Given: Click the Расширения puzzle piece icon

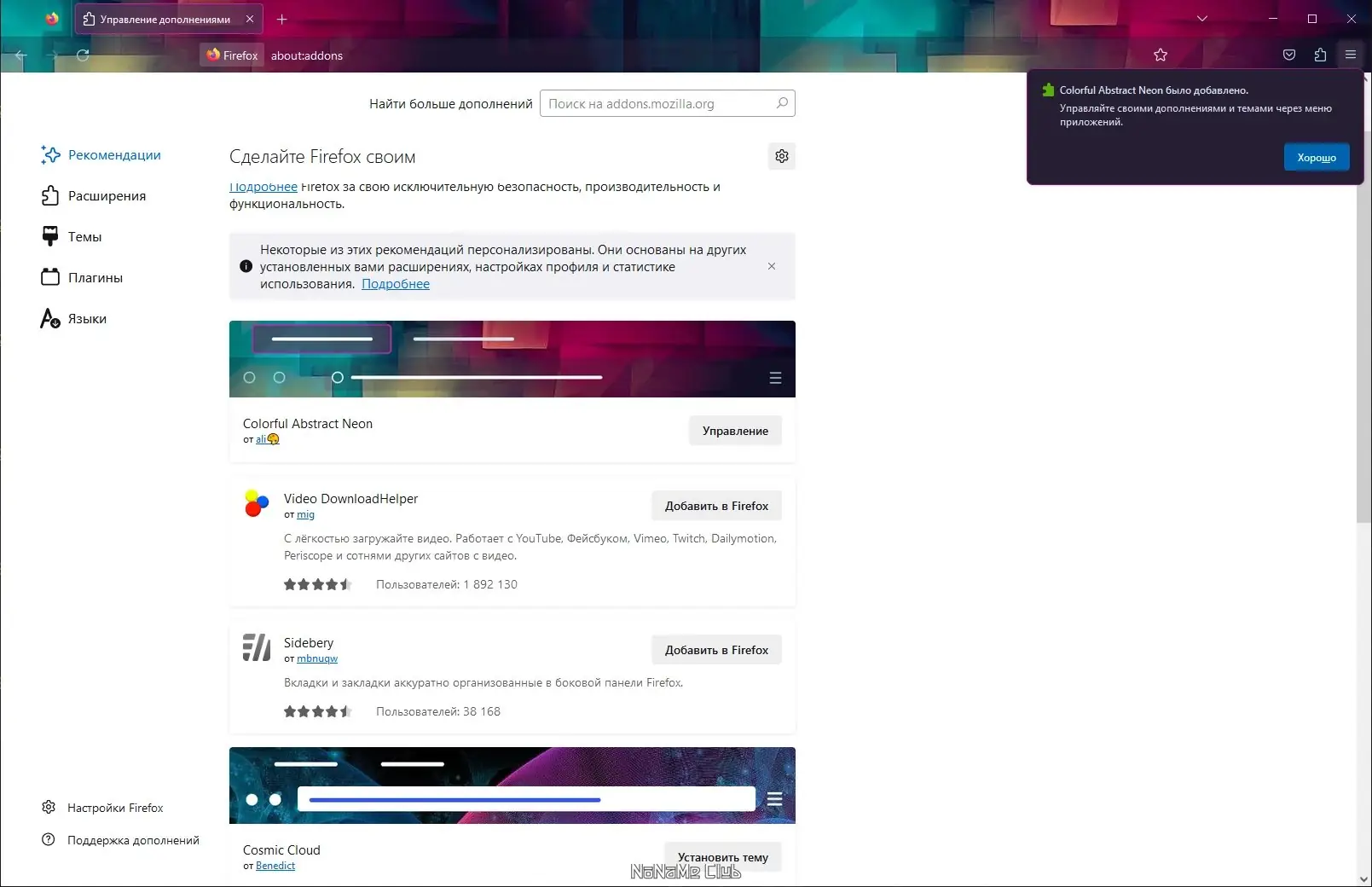Looking at the screenshot, I should coord(50,195).
